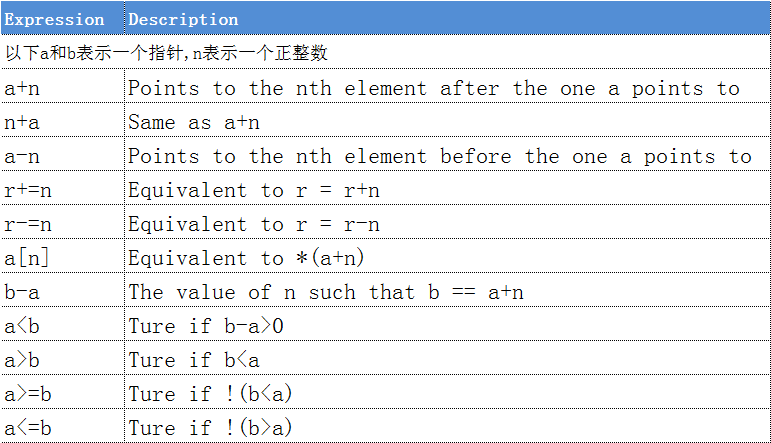Click the a<=b expression cell

[x=32, y=428]
